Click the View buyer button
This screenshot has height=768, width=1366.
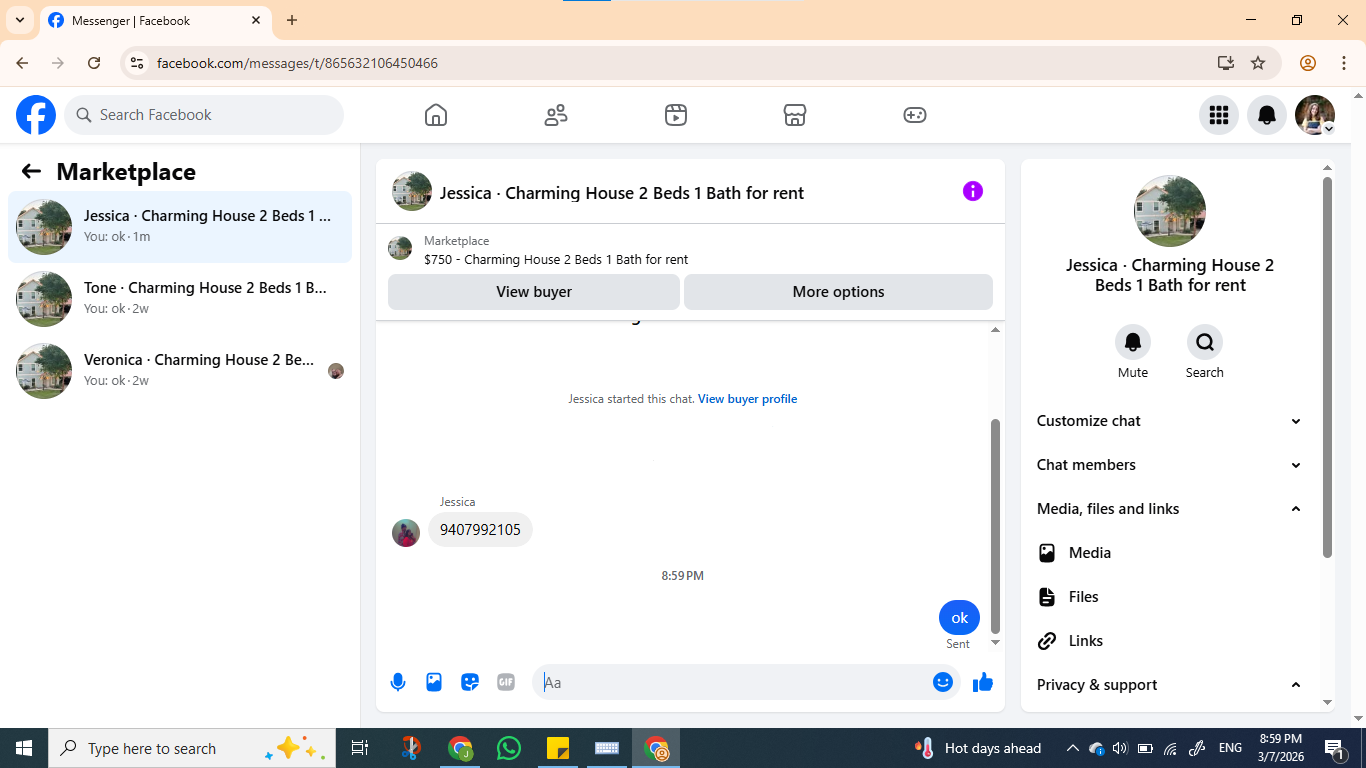click(x=534, y=292)
